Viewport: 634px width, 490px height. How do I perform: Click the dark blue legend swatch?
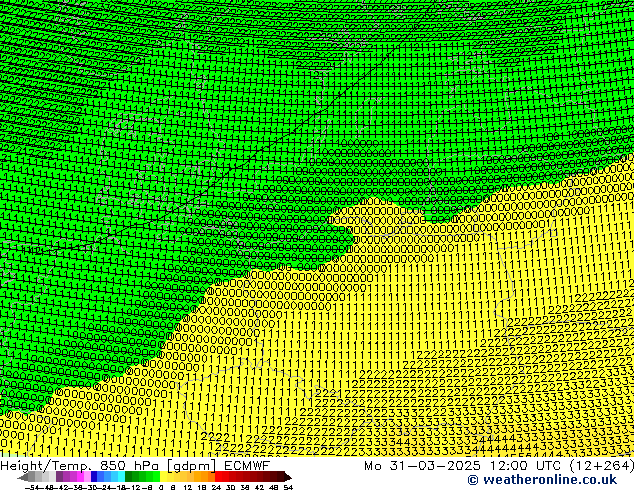(94, 476)
